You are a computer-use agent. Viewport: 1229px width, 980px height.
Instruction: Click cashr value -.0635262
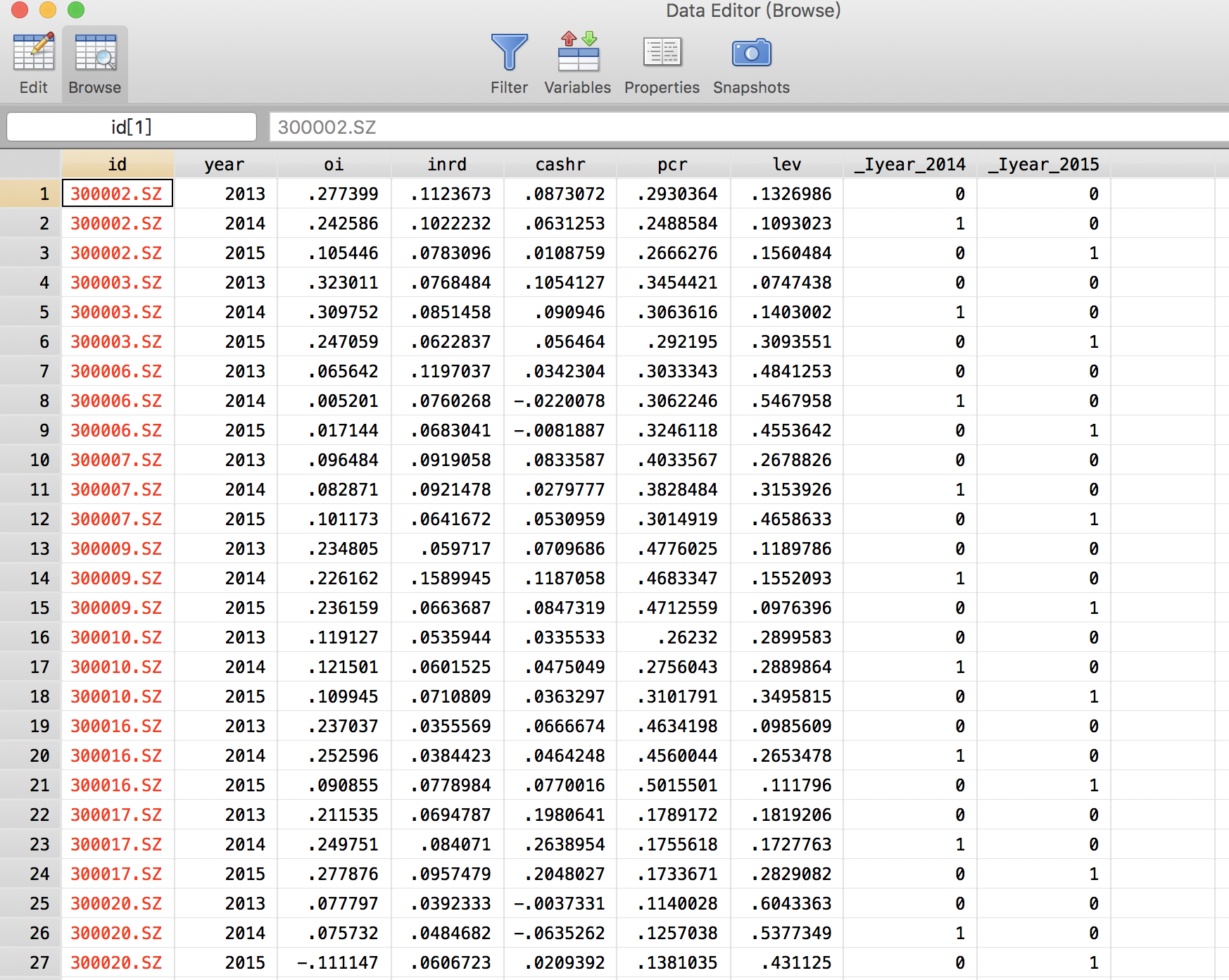click(559, 933)
